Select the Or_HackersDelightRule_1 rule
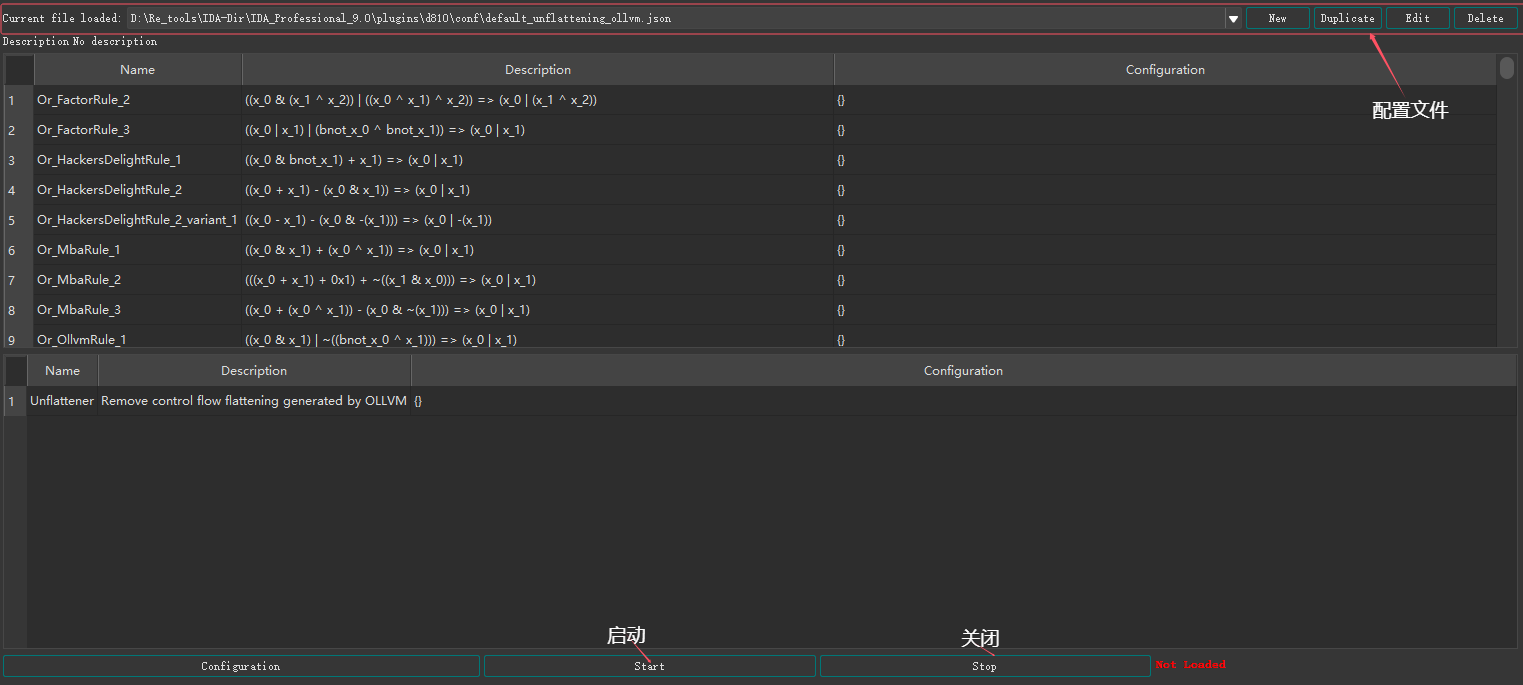The width and height of the screenshot is (1523, 685). click(109, 160)
